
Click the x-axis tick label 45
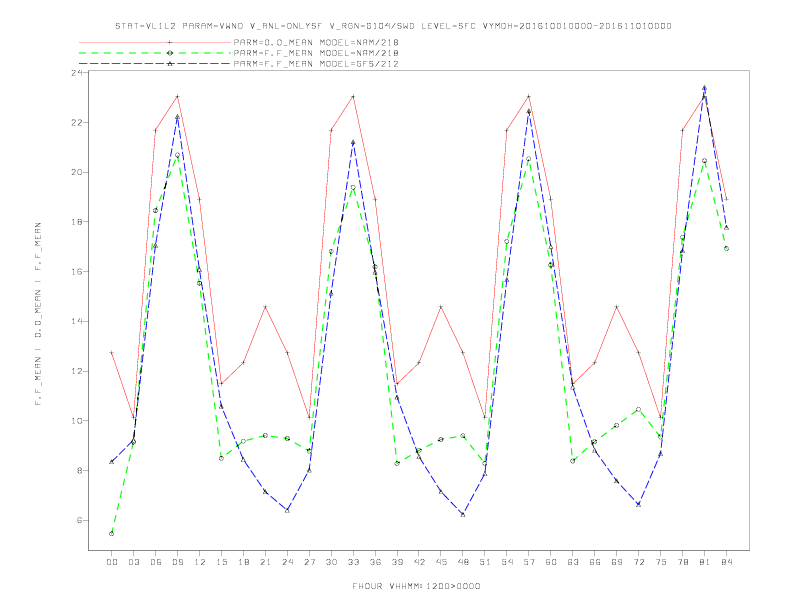[x=441, y=562]
